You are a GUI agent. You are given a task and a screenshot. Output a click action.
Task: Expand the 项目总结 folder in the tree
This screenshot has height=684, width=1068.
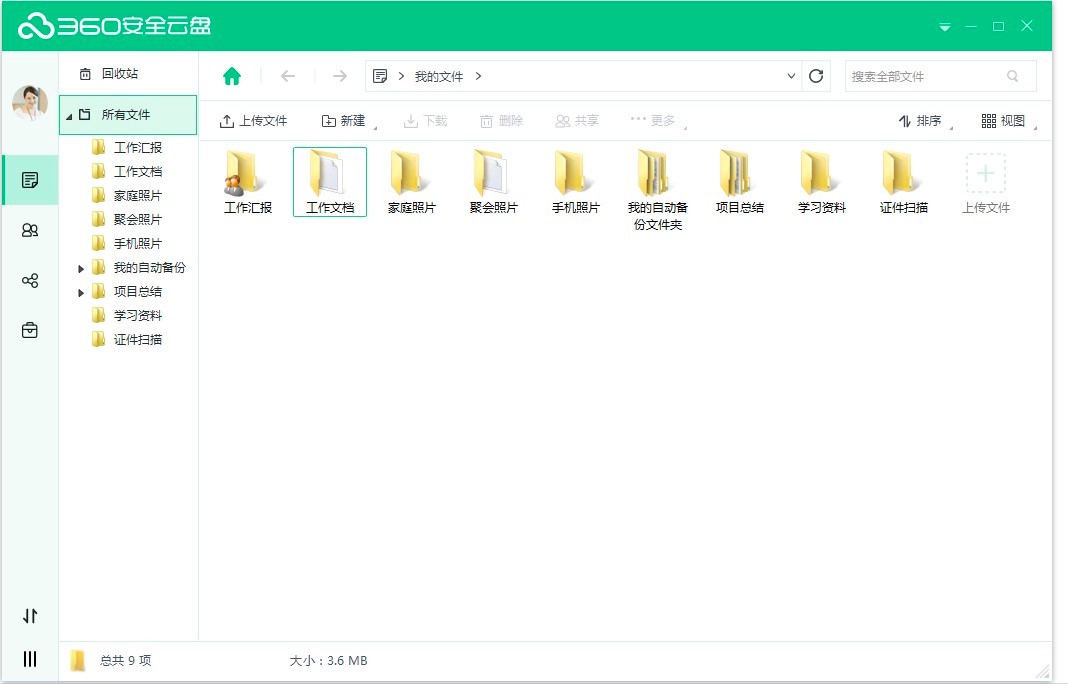click(x=81, y=291)
